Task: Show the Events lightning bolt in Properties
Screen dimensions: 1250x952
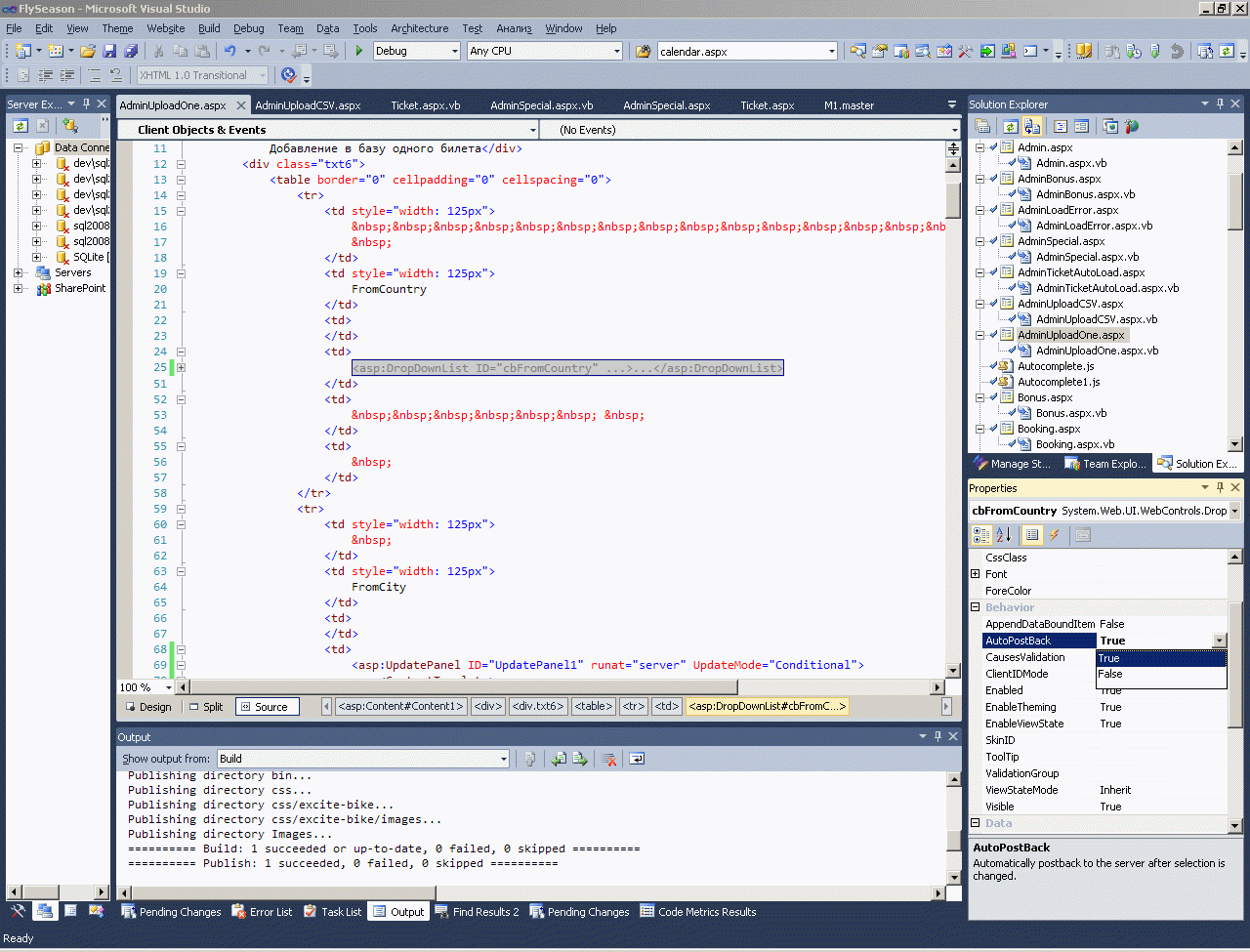Action: coord(1055,535)
